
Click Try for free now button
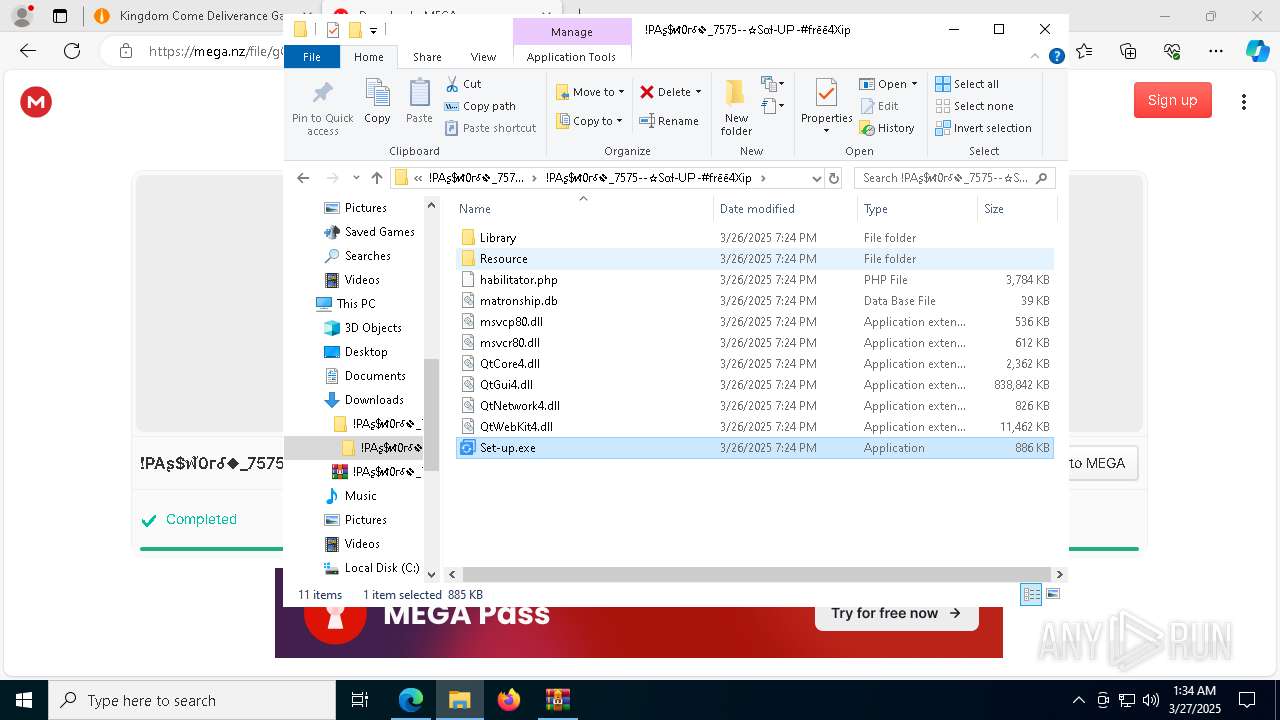point(896,613)
